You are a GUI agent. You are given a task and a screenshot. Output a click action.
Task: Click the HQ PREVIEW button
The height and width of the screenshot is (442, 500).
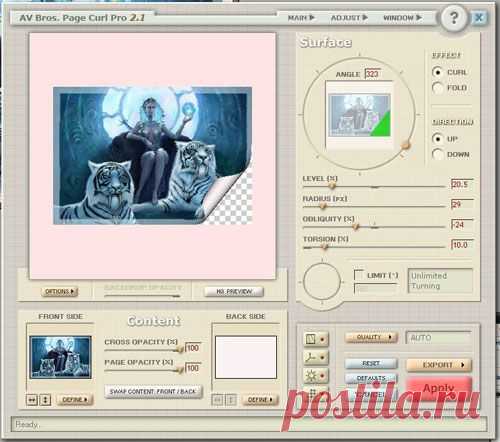point(234,292)
